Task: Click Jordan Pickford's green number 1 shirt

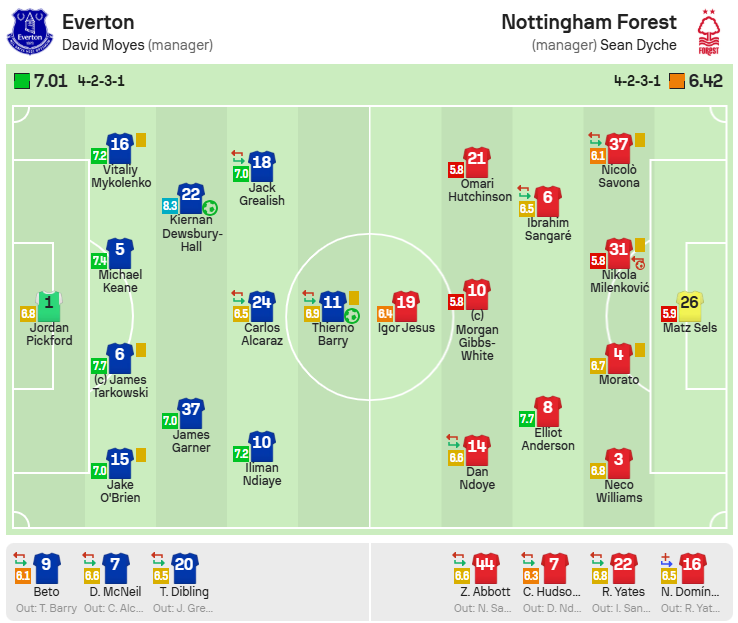Action: (x=49, y=304)
